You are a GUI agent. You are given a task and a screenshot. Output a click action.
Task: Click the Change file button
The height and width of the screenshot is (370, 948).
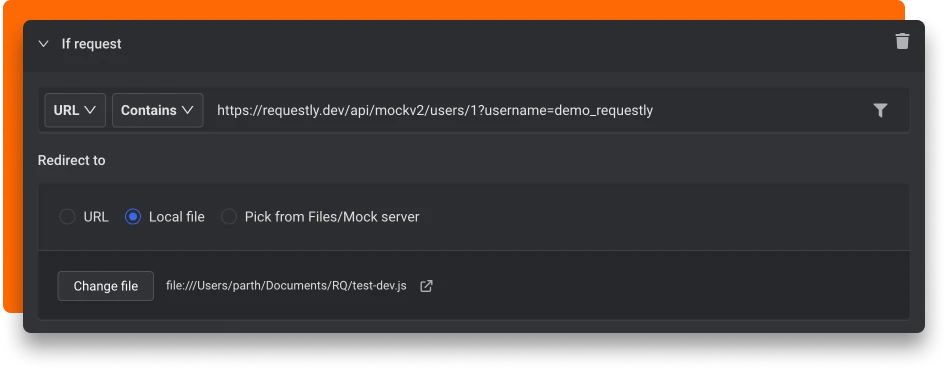pyautogui.click(x=106, y=286)
